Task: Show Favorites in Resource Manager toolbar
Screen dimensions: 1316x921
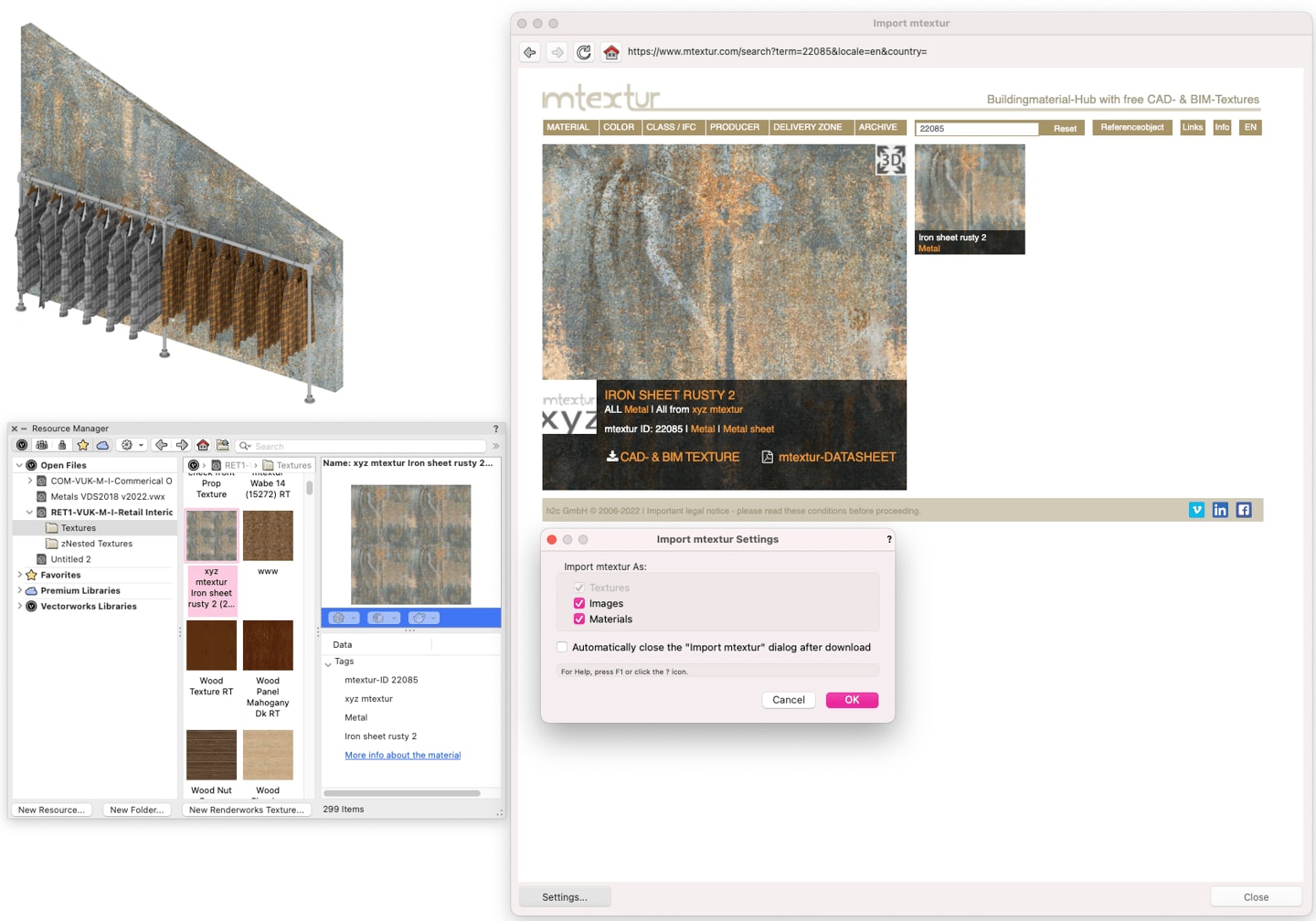Action: coord(83,445)
